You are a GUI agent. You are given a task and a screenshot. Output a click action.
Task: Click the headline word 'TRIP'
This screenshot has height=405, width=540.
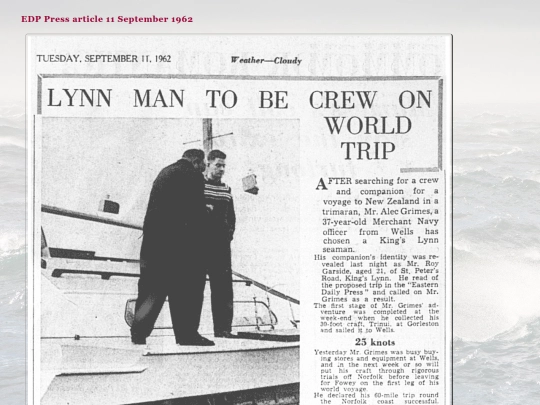368,151
